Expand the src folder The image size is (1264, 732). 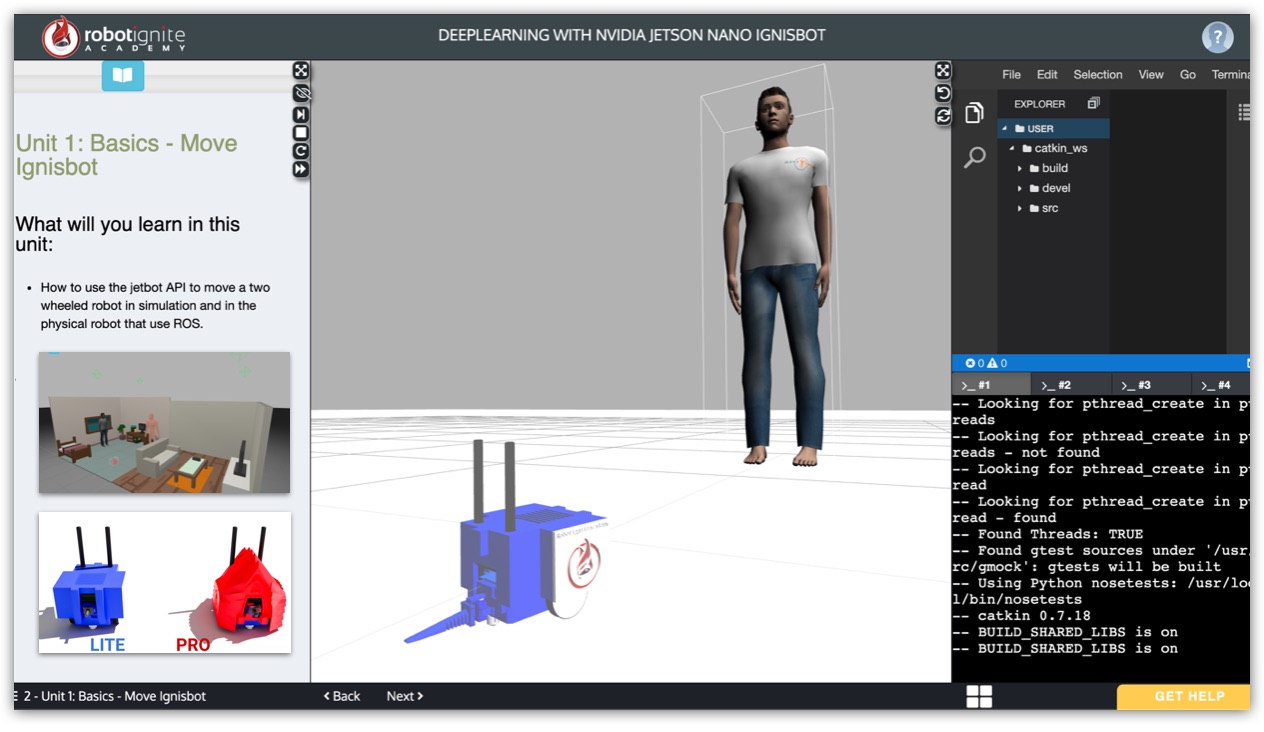point(1053,208)
